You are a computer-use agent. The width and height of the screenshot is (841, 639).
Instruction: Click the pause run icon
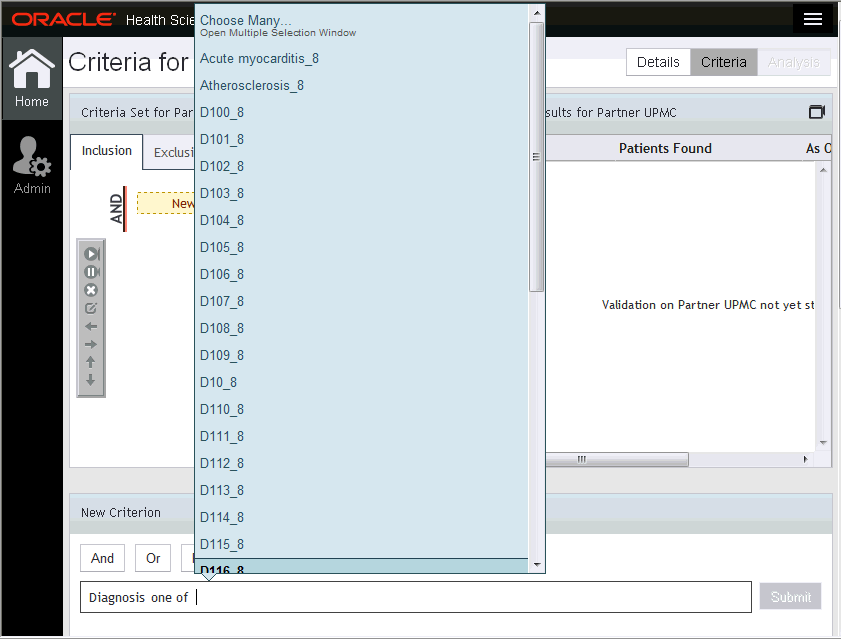click(91, 272)
